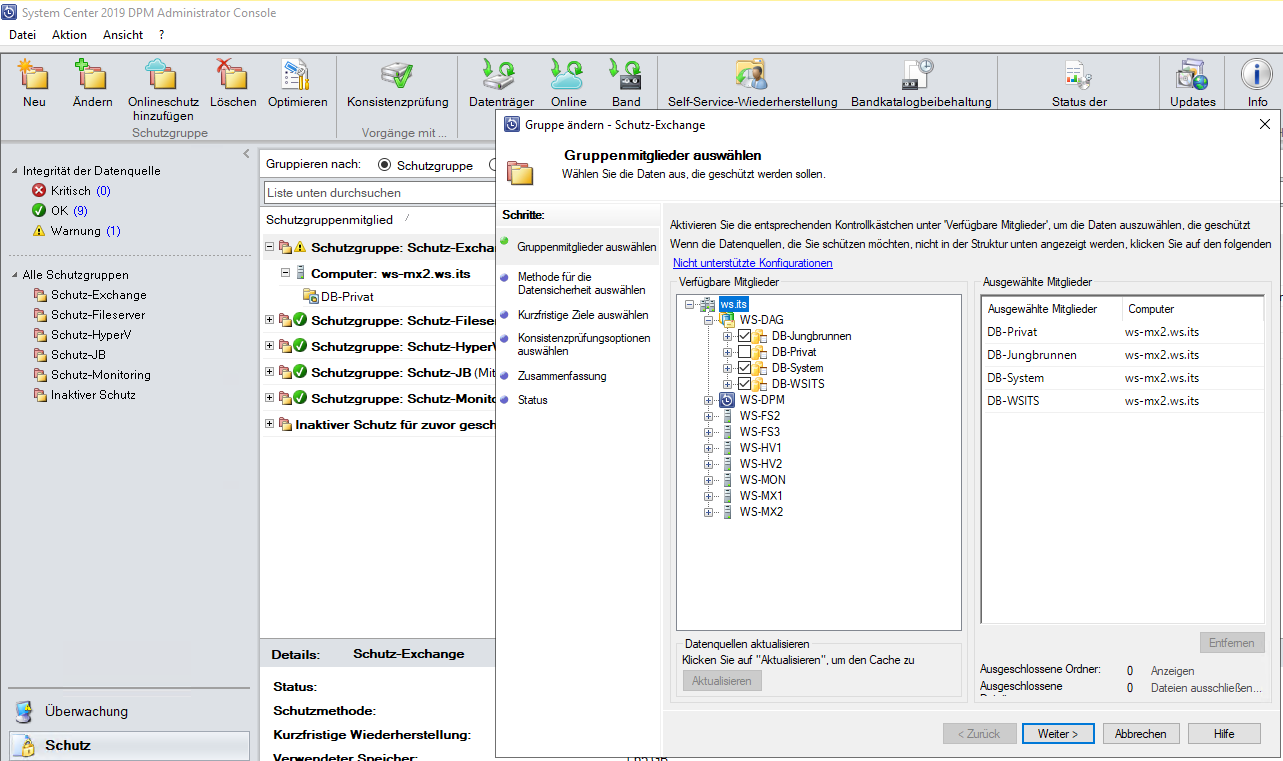Select Schutz-HyperV in the left tree
Image resolution: width=1283 pixels, height=761 pixels.
tap(91, 335)
